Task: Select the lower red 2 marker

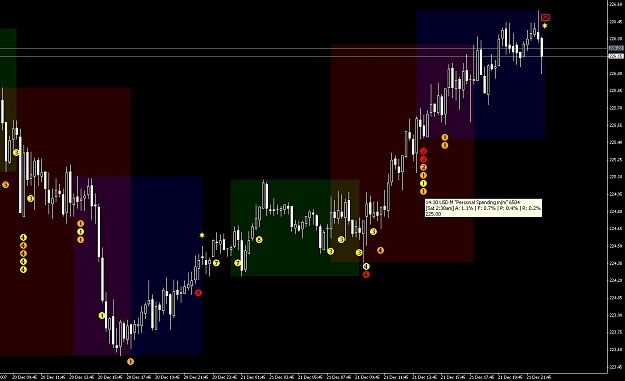Action: (423, 159)
